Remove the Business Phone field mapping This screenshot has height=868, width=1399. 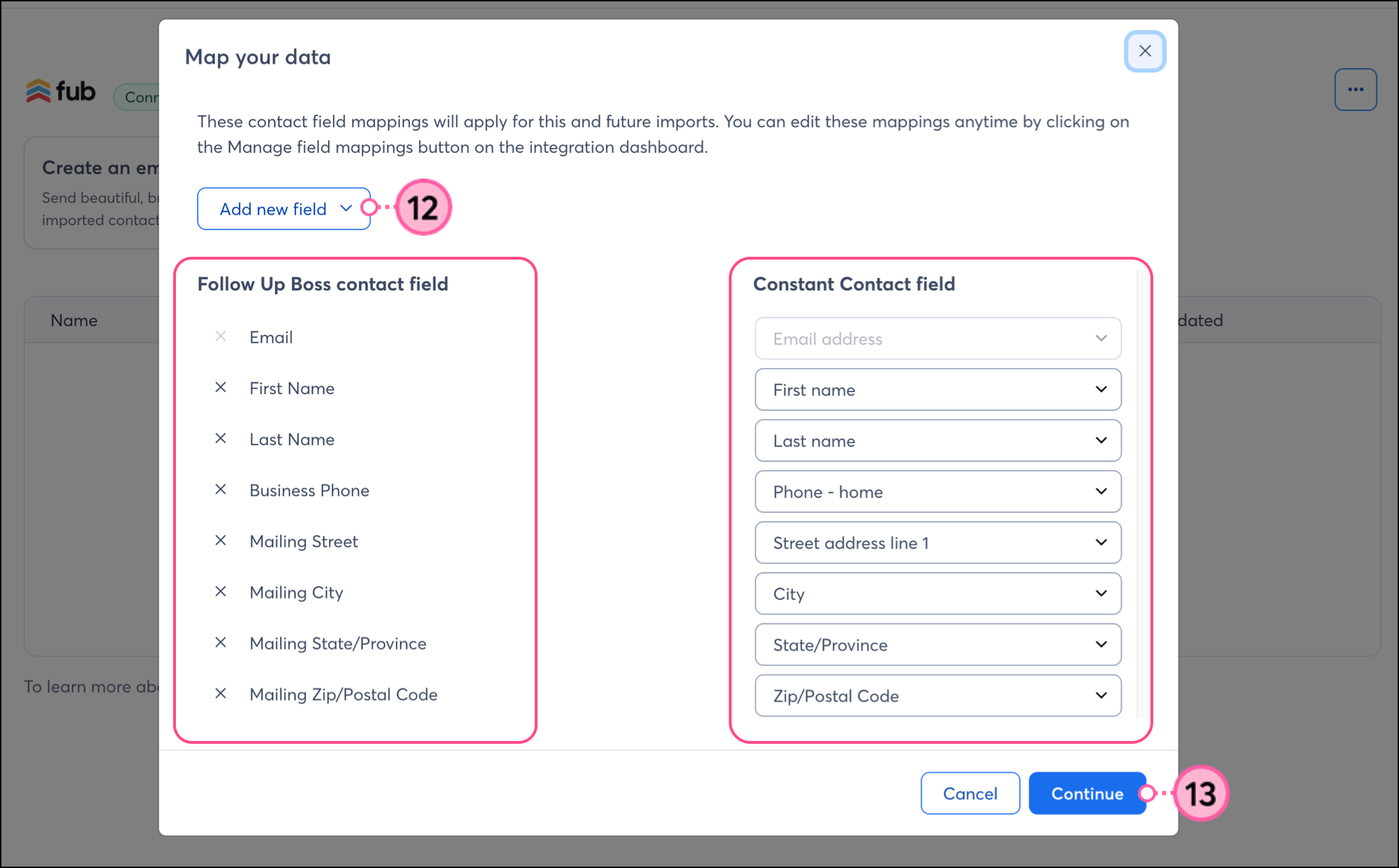221,489
